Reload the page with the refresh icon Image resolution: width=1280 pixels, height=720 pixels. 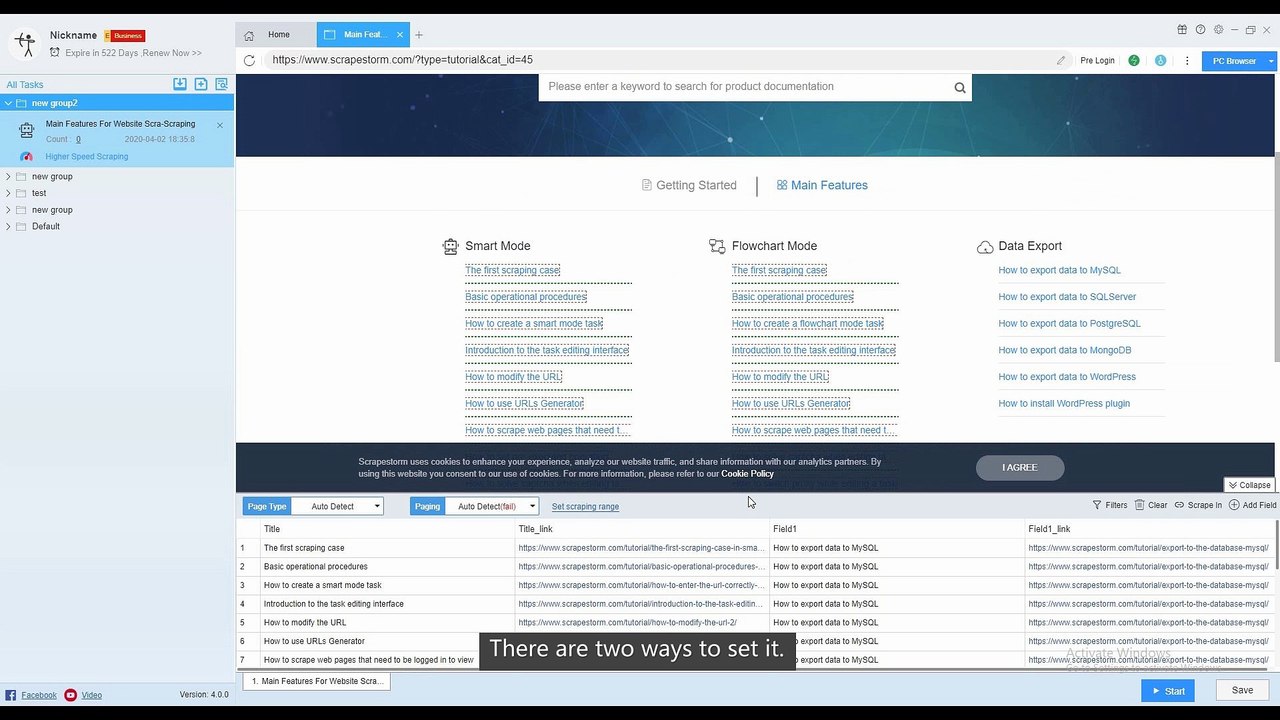(x=250, y=60)
